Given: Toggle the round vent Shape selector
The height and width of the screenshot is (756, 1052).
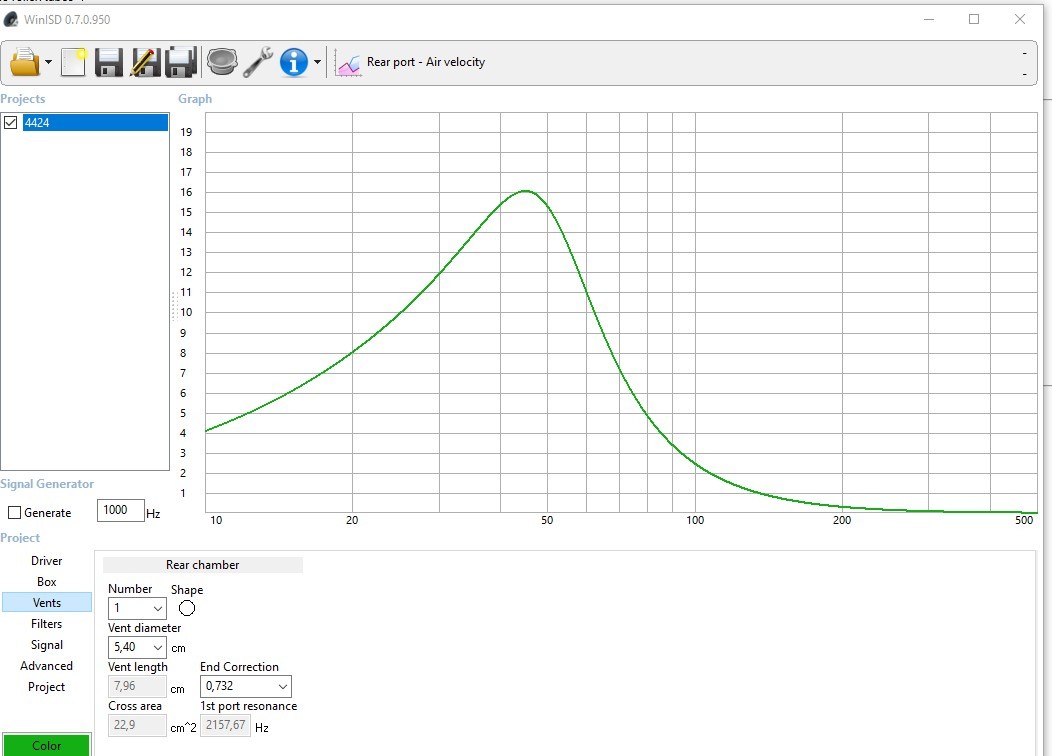Looking at the screenshot, I should point(187,608).
